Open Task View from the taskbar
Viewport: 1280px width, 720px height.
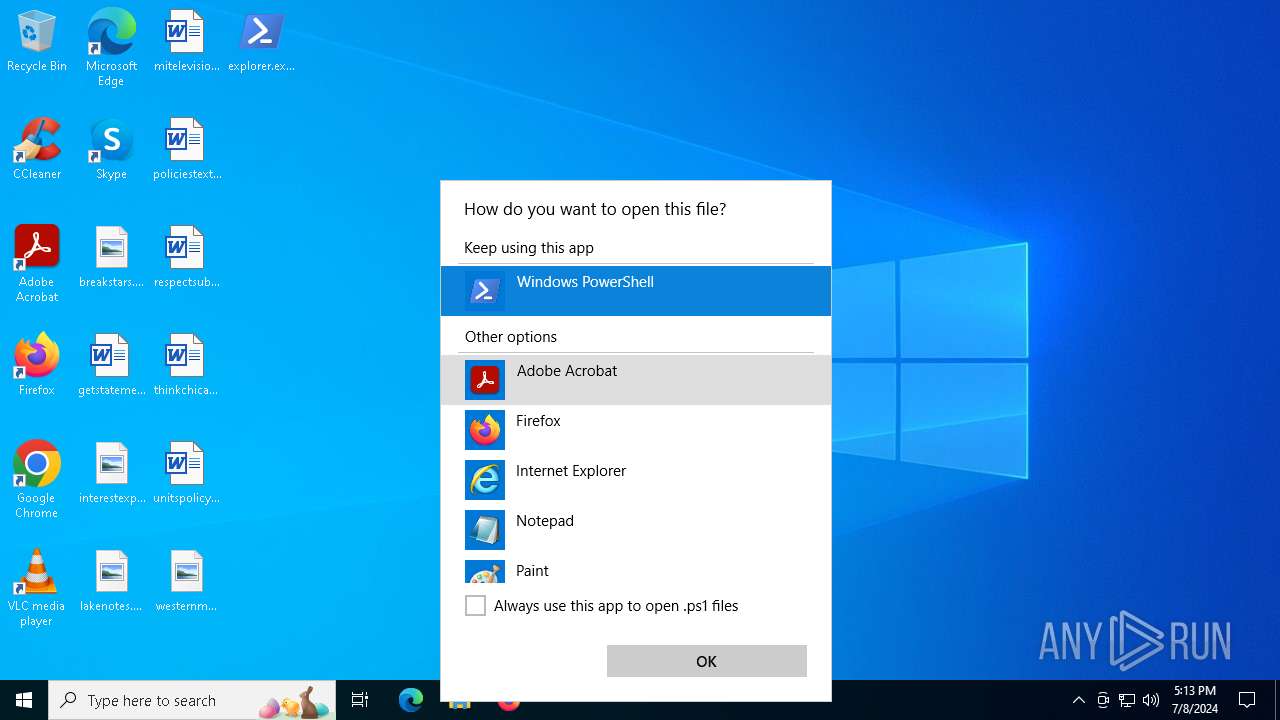[360, 700]
